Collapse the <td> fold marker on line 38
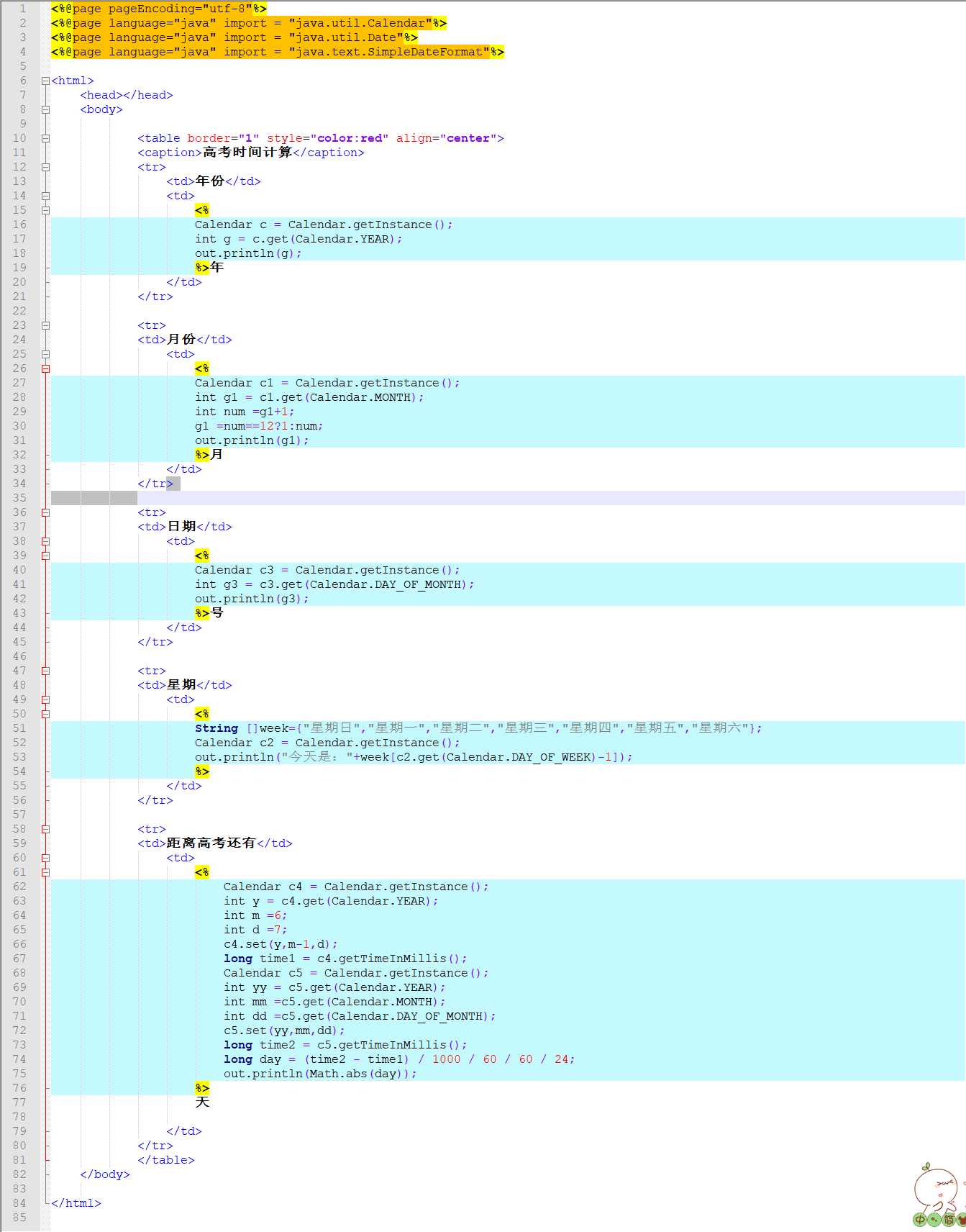This screenshot has width=966, height=1232. (x=45, y=541)
